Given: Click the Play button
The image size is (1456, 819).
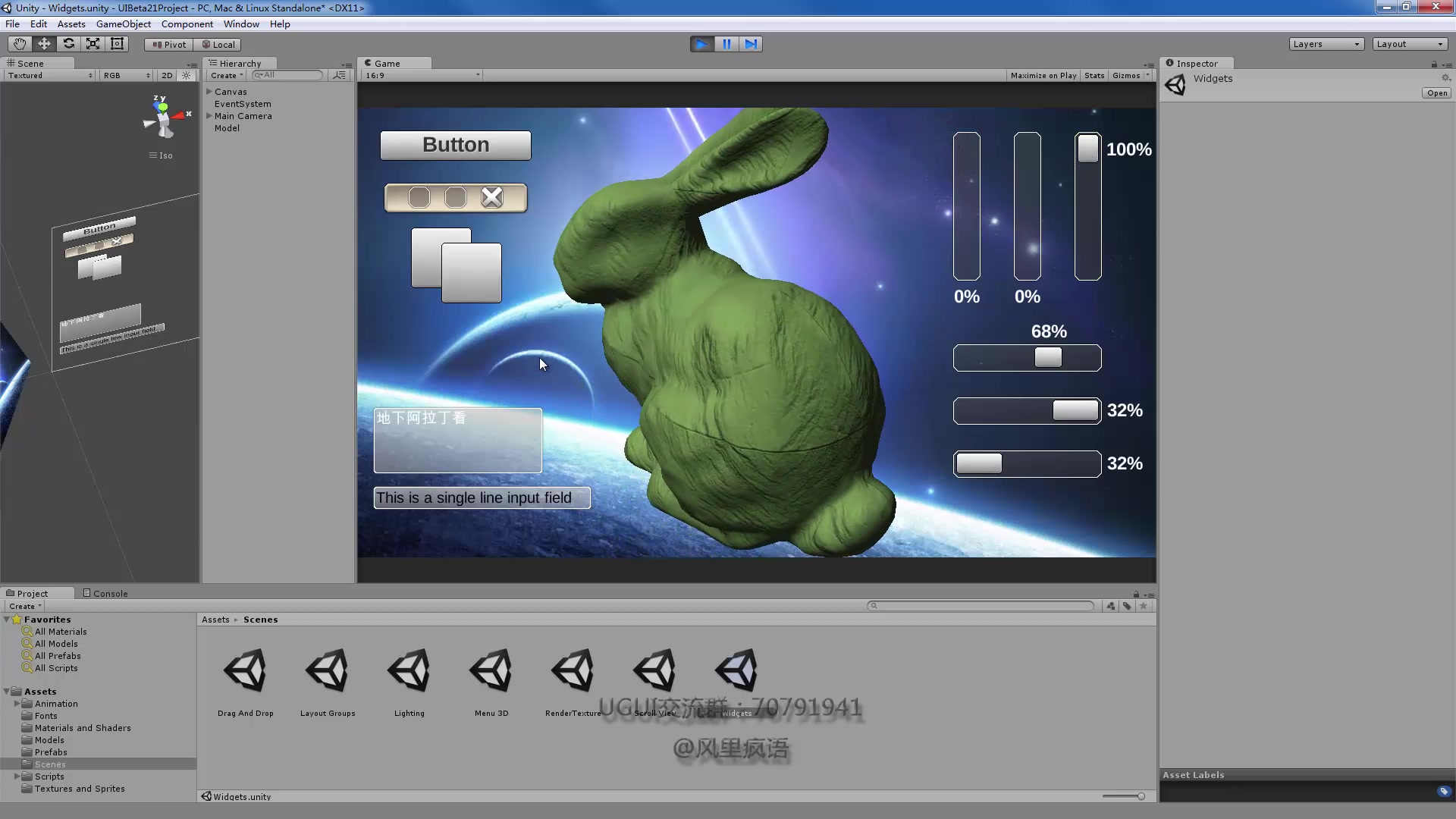Looking at the screenshot, I should tap(701, 43).
